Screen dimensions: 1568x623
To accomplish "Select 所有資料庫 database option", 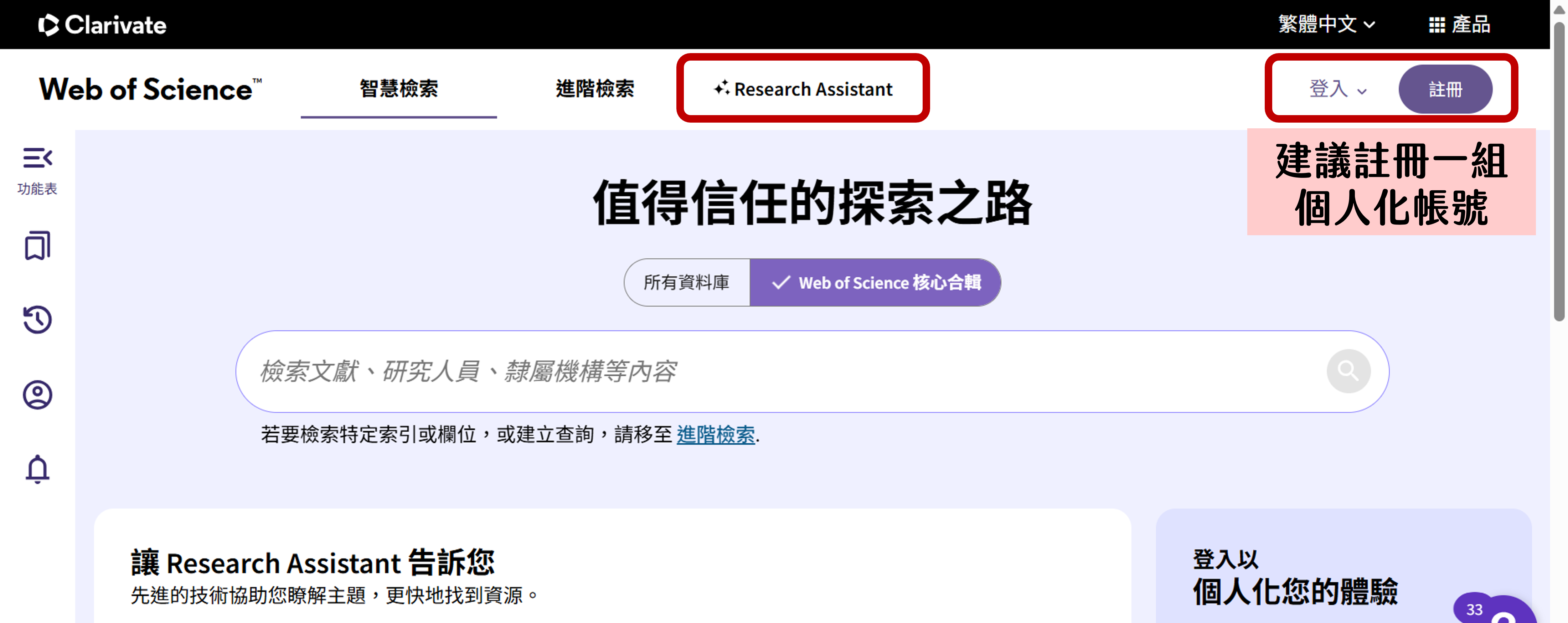I will point(687,283).
